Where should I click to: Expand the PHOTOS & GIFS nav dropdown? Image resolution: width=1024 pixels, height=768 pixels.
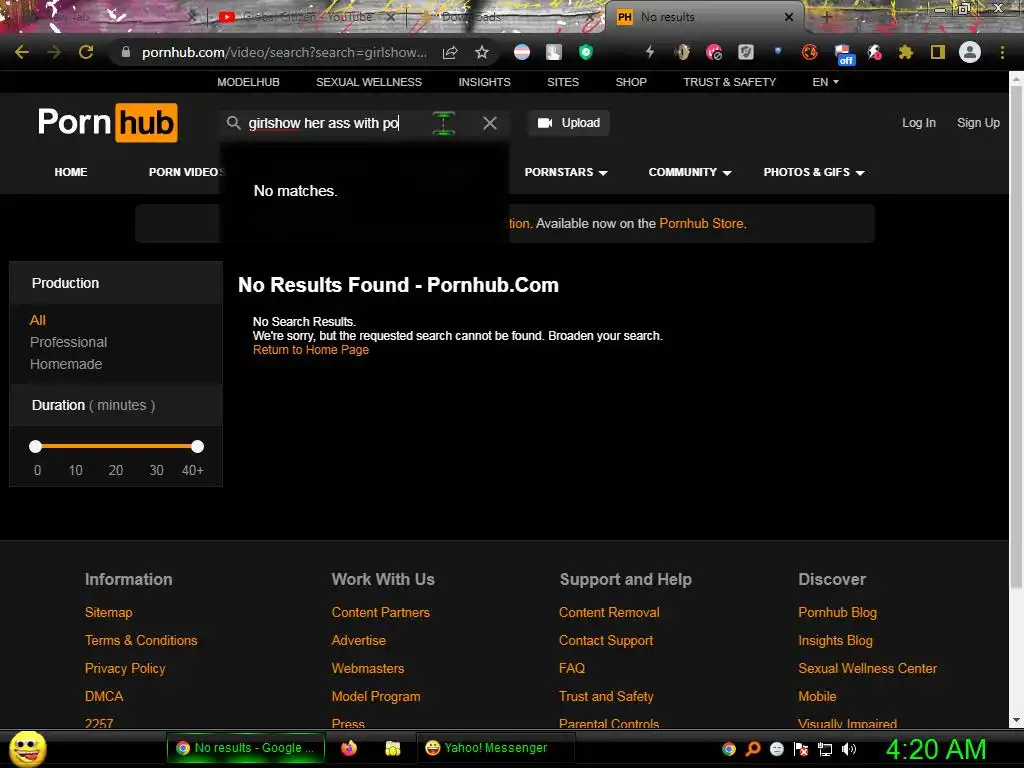pos(814,172)
